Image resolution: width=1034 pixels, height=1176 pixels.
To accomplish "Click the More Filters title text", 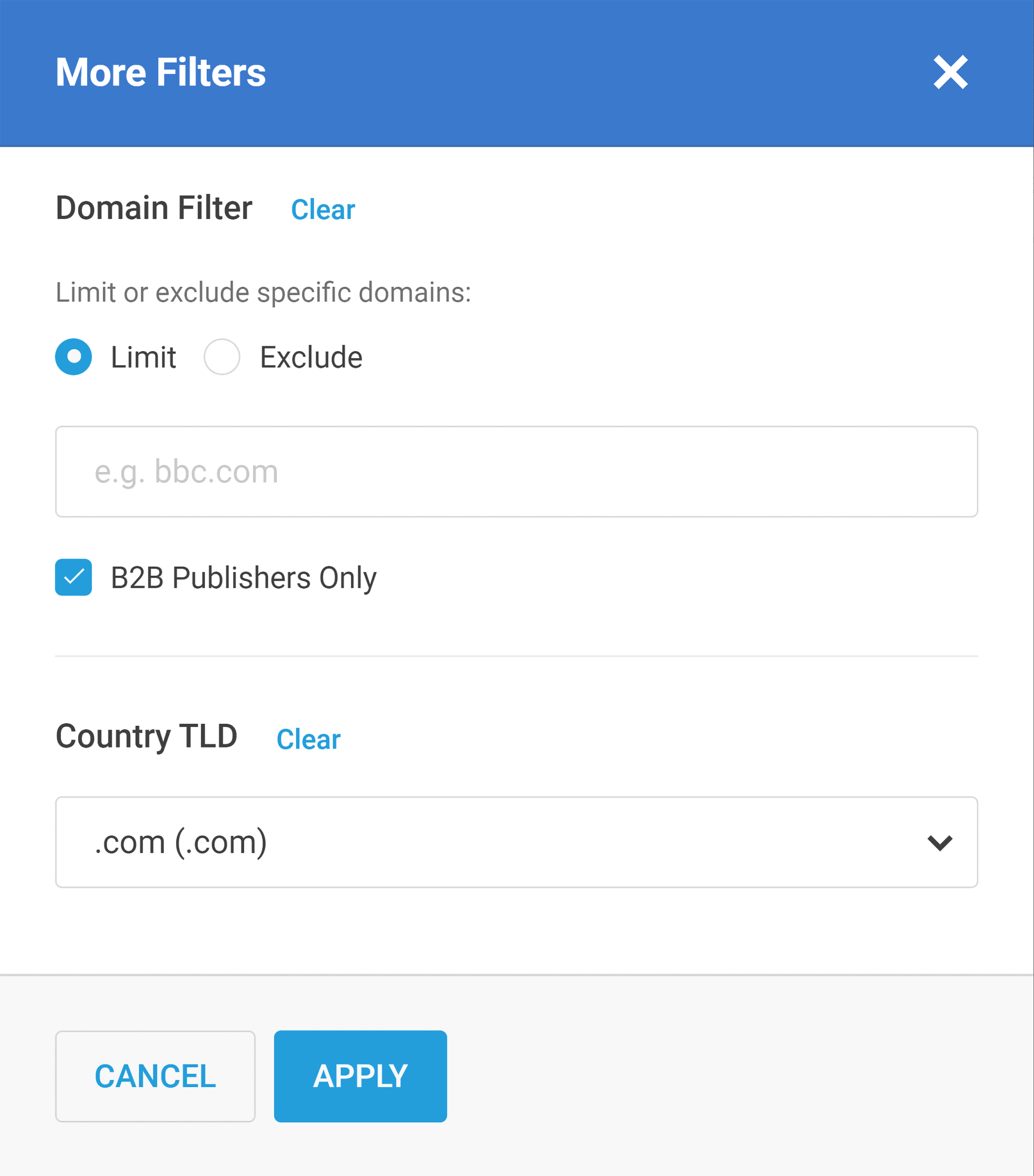I will pos(160,73).
